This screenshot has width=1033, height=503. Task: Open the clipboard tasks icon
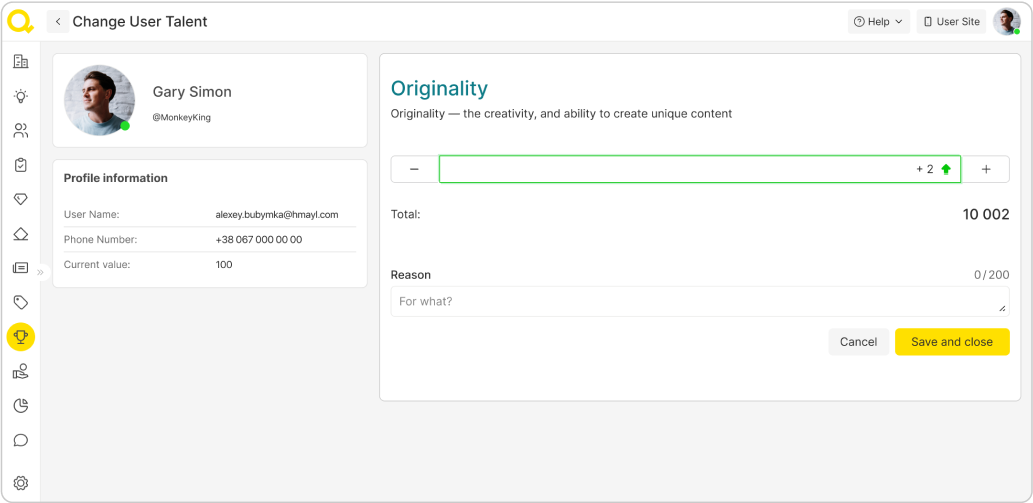[20, 165]
